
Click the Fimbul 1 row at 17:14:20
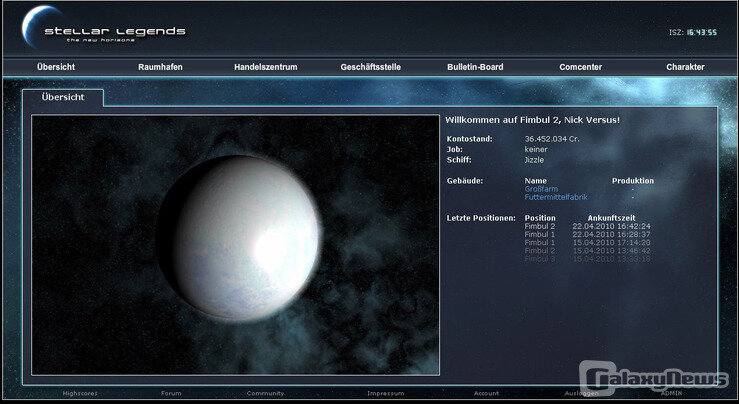pyautogui.click(x=587, y=243)
